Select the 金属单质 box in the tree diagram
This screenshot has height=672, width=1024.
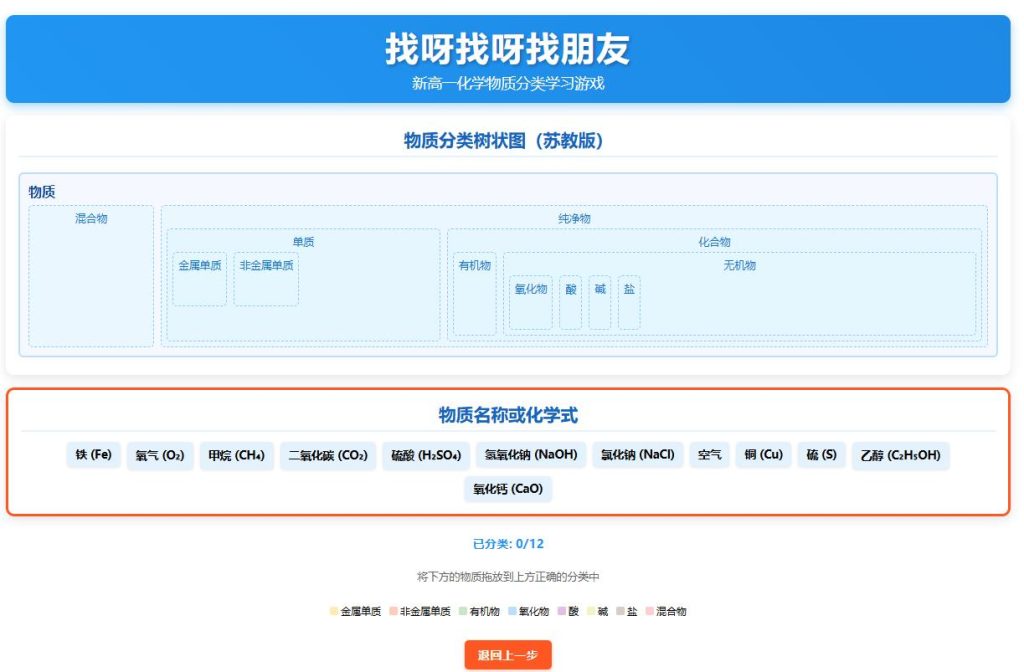point(200,278)
